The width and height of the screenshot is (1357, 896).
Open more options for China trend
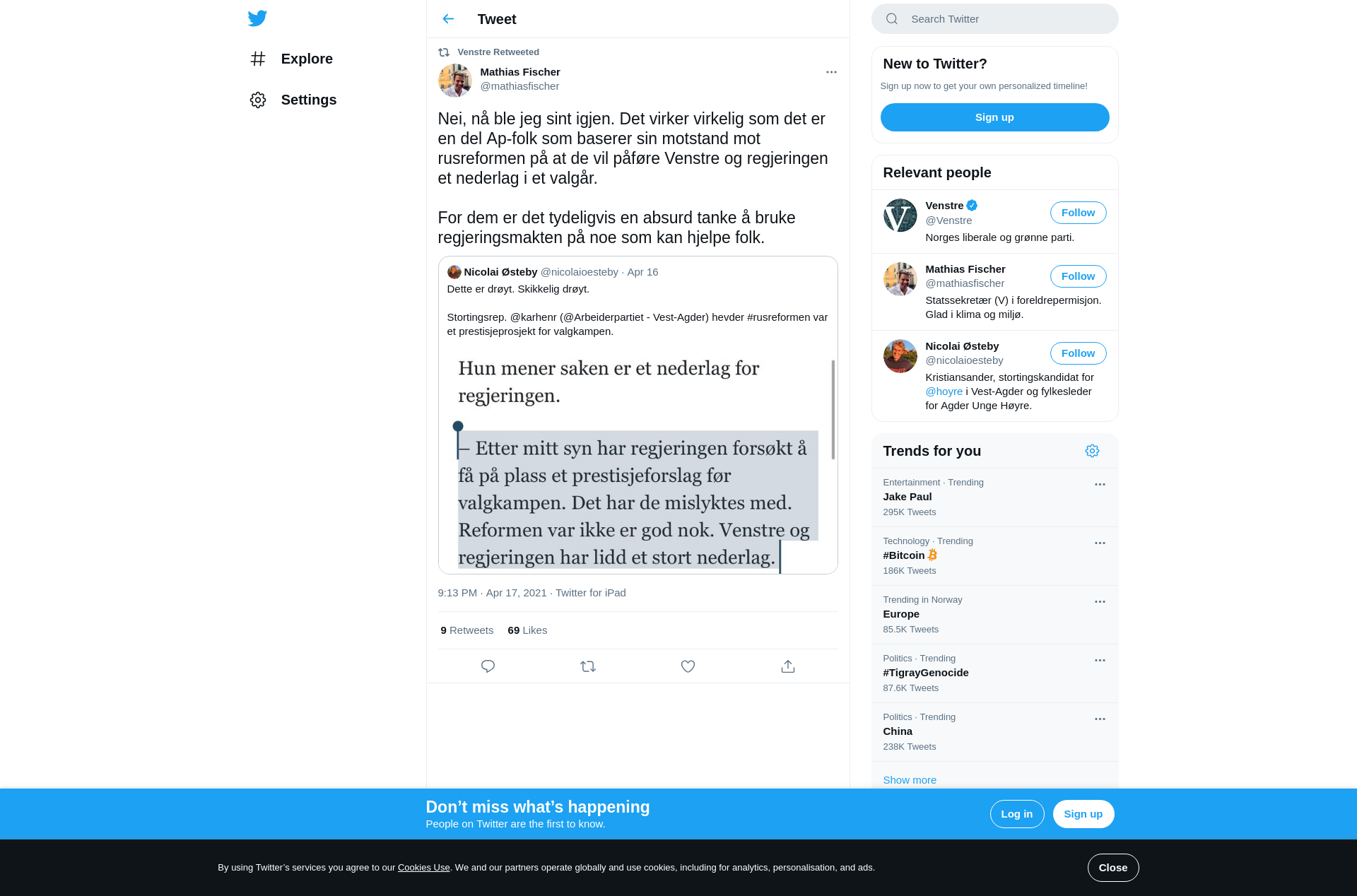1100,719
